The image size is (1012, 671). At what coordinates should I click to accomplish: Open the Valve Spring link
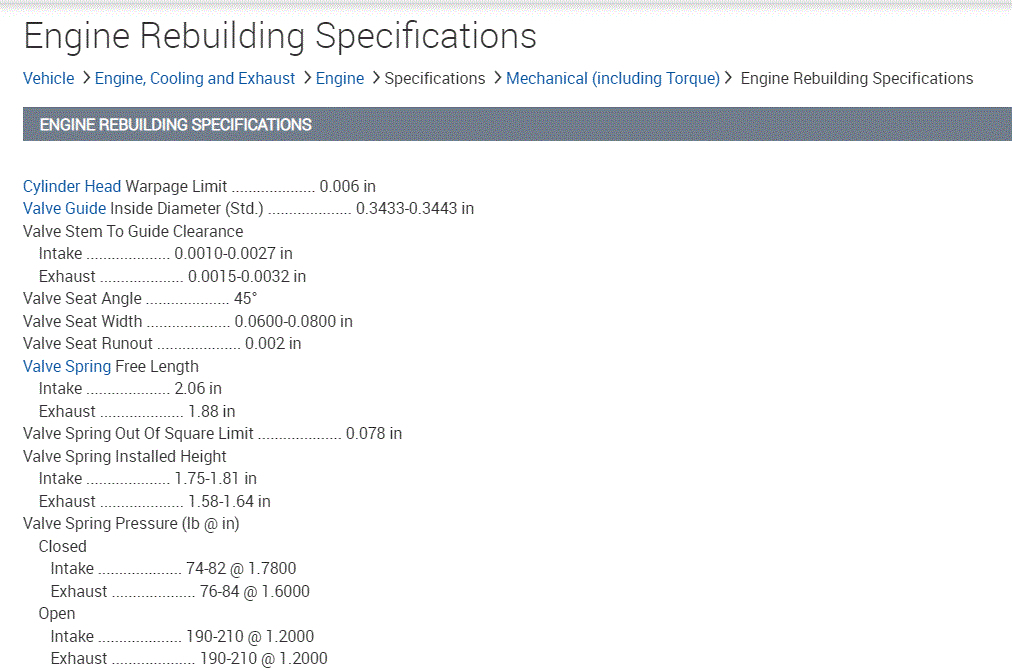67,366
